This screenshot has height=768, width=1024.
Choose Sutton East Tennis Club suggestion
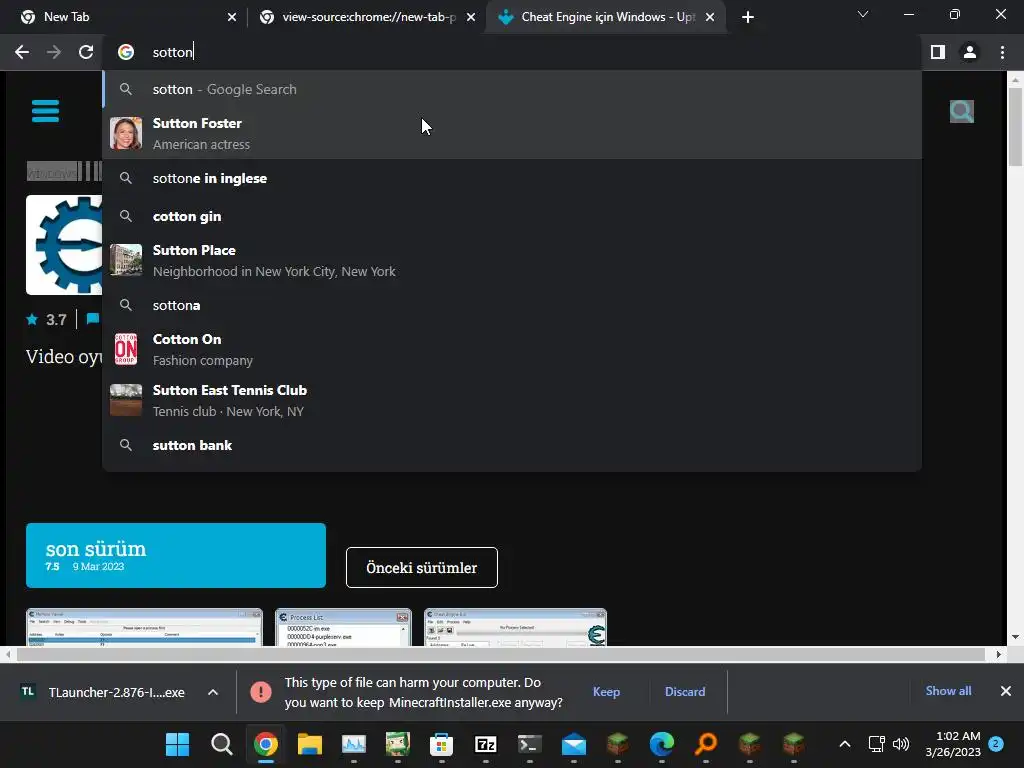512,400
